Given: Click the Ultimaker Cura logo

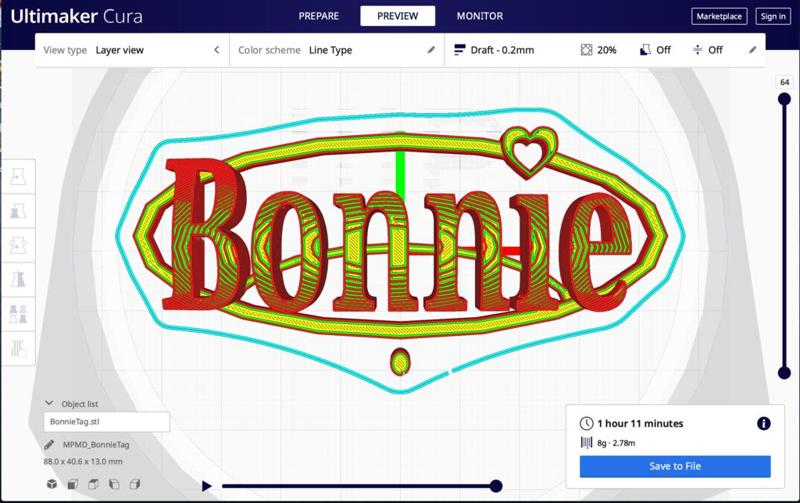Looking at the screenshot, I should (76, 16).
